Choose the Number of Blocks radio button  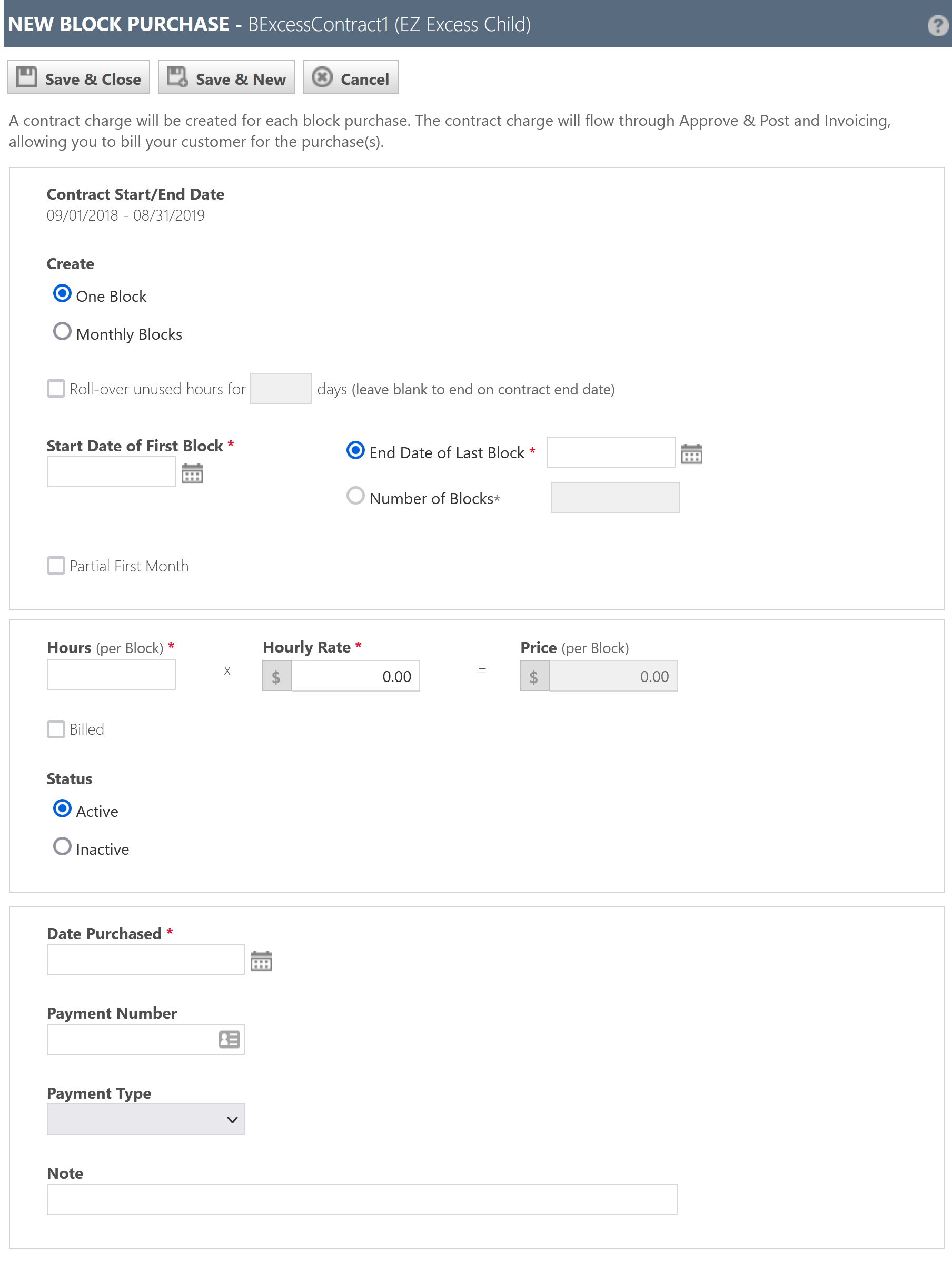(355, 496)
